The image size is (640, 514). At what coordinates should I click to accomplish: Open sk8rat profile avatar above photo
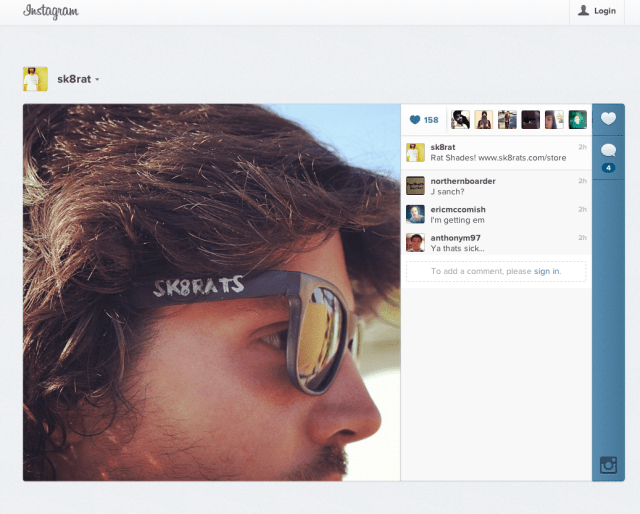(x=35, y=79)
